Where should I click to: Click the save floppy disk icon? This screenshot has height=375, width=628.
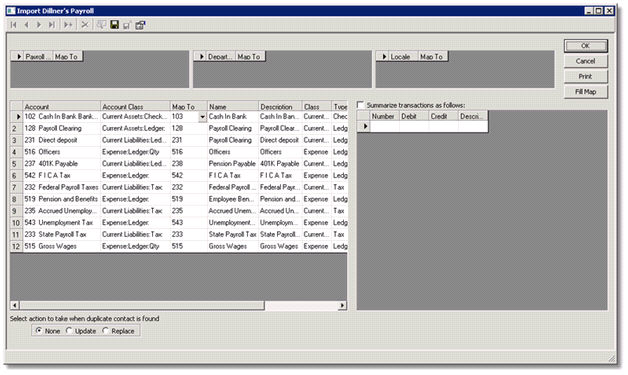point(115,25)
